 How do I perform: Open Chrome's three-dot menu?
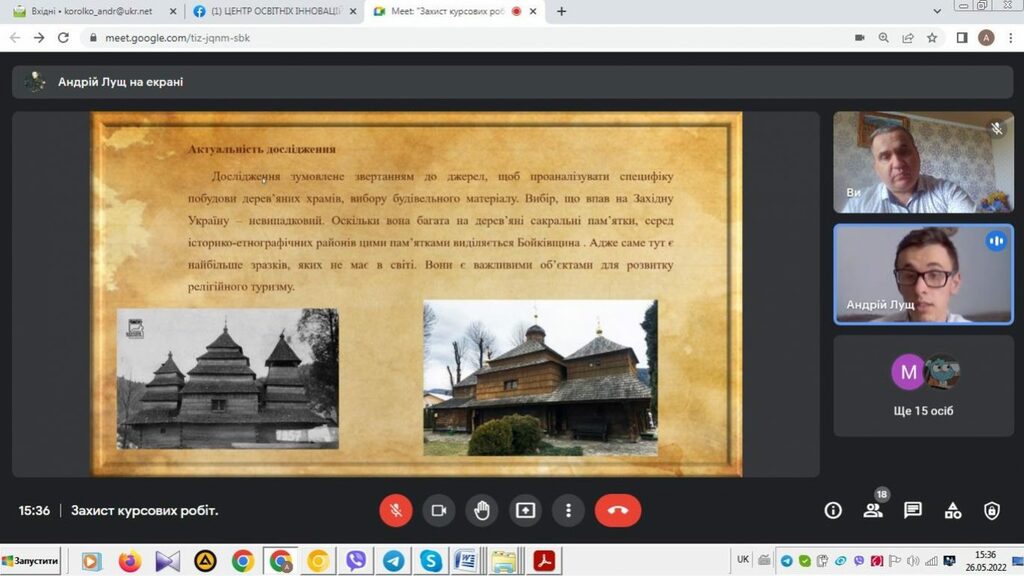[1010, 38]
